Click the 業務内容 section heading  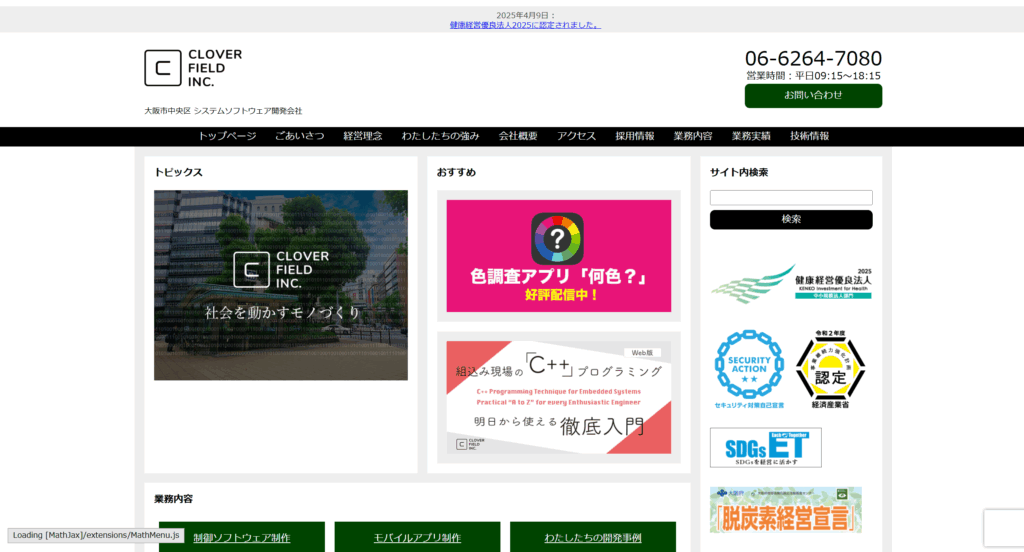tap(174, 499)
